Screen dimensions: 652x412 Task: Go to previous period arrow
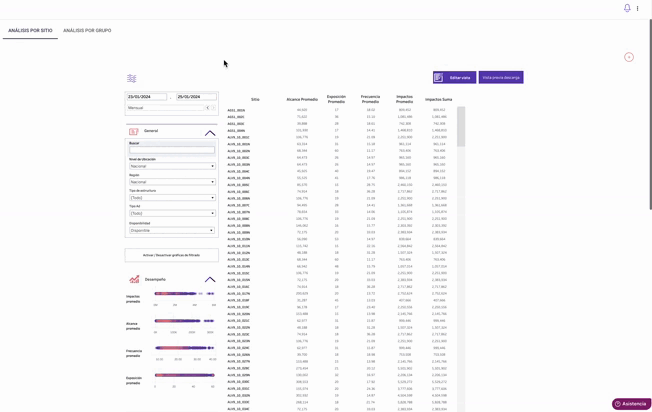(x=207, y=108)
